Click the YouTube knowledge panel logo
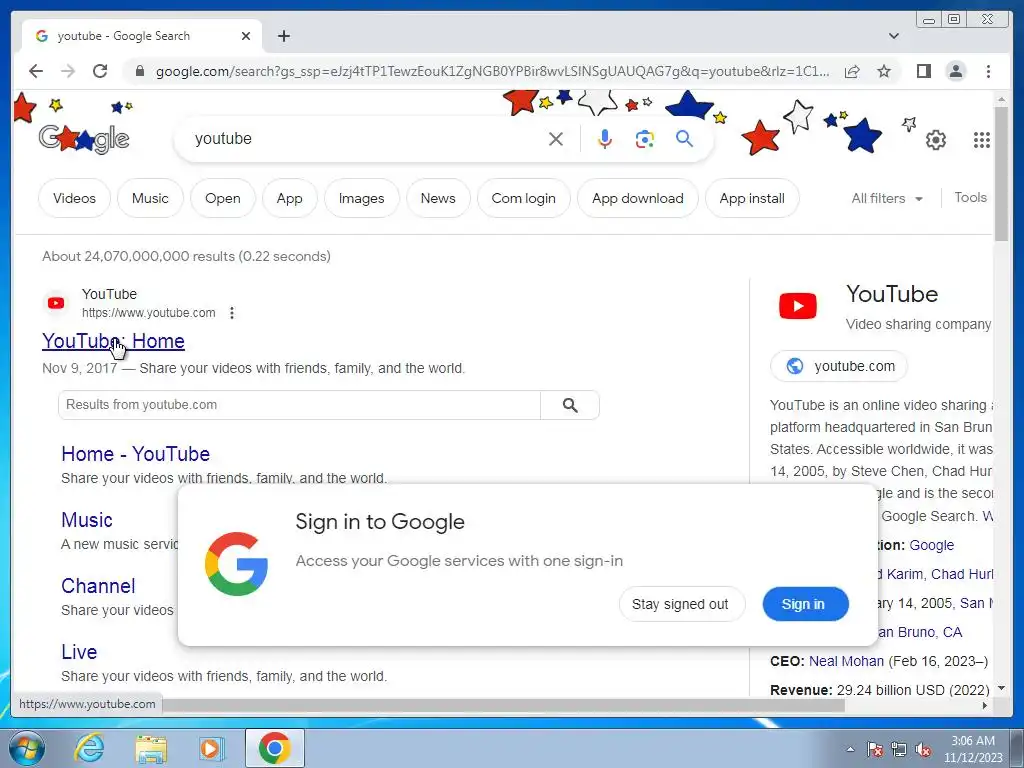Viewport: 1024px width, 768px height. [x=798, y=306]
